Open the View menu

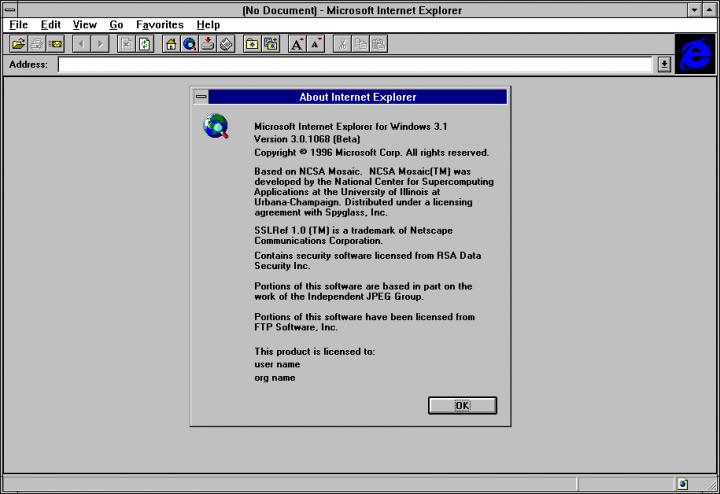[84, 25]
